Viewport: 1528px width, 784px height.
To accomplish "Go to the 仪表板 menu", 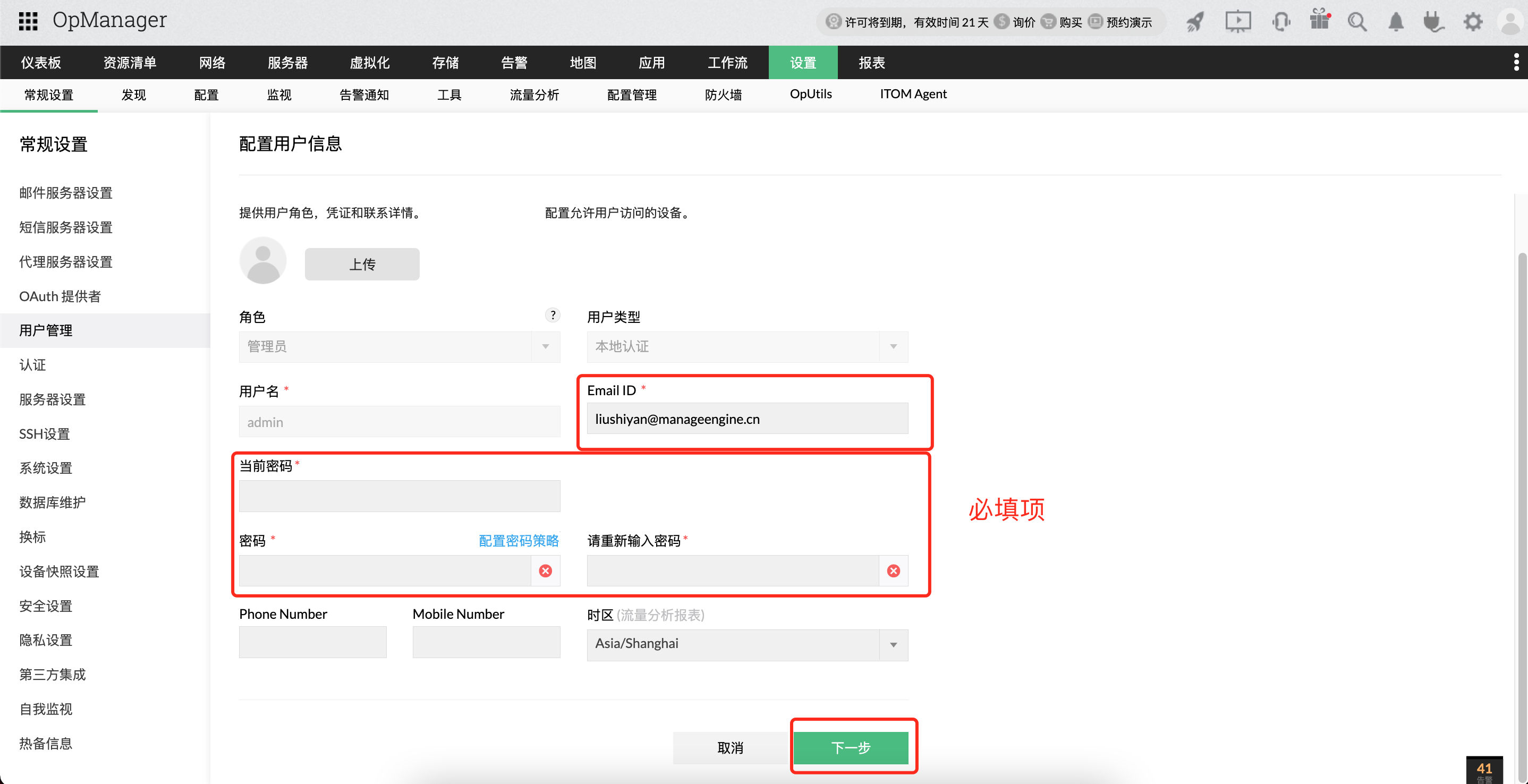I will pos(41,62).
